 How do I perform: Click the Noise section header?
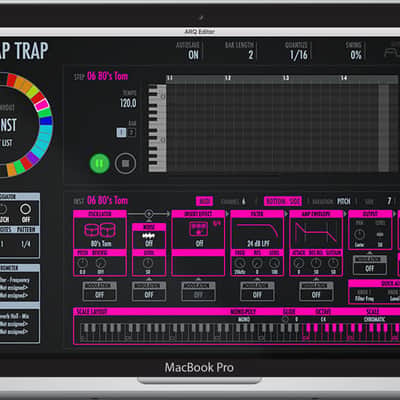click(x=149, y=227)
